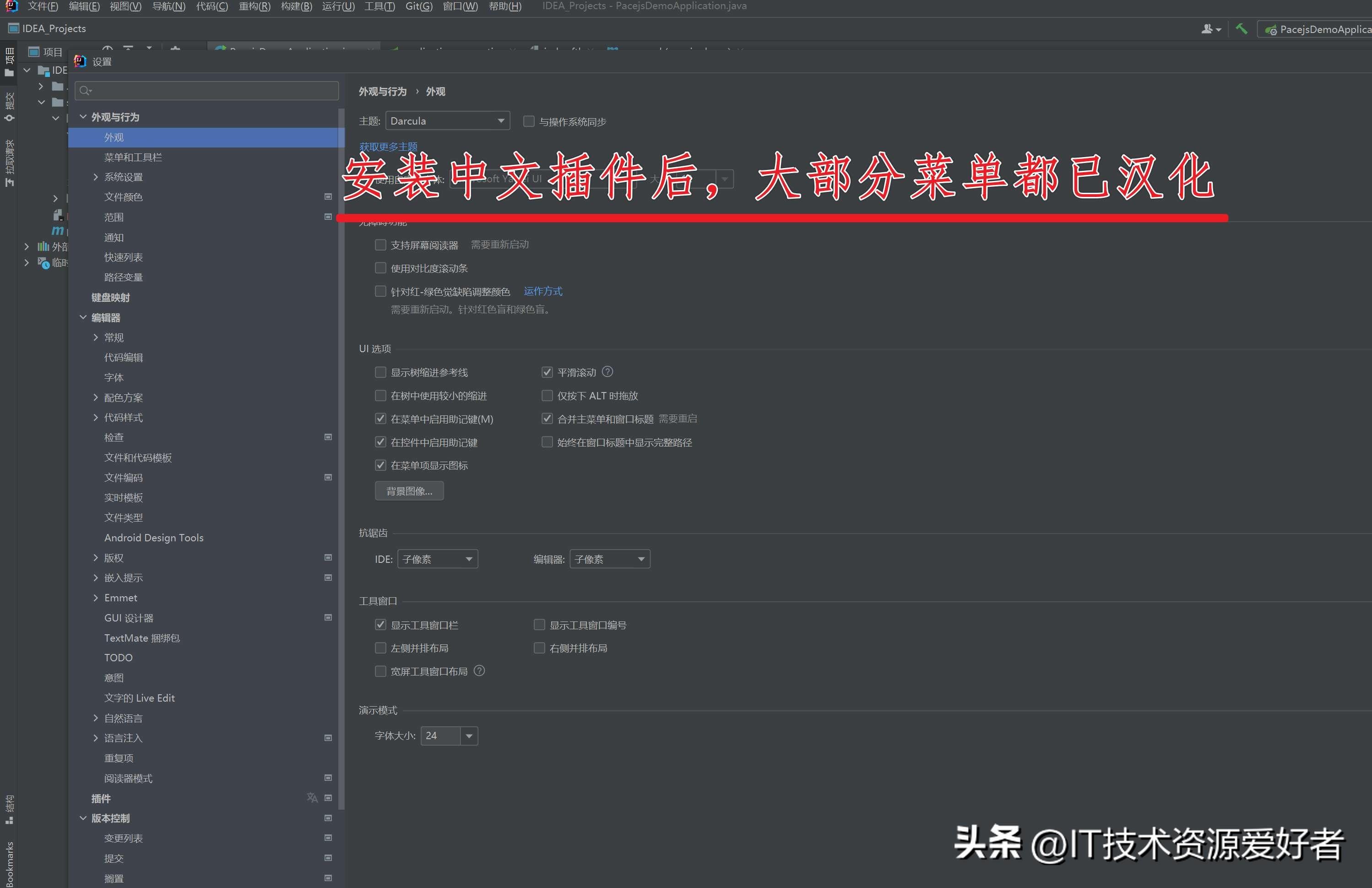Click the help icon beside 宽屏工具窗口布局
Viewport: 1372px width, 888px height.
coord(479,670)
